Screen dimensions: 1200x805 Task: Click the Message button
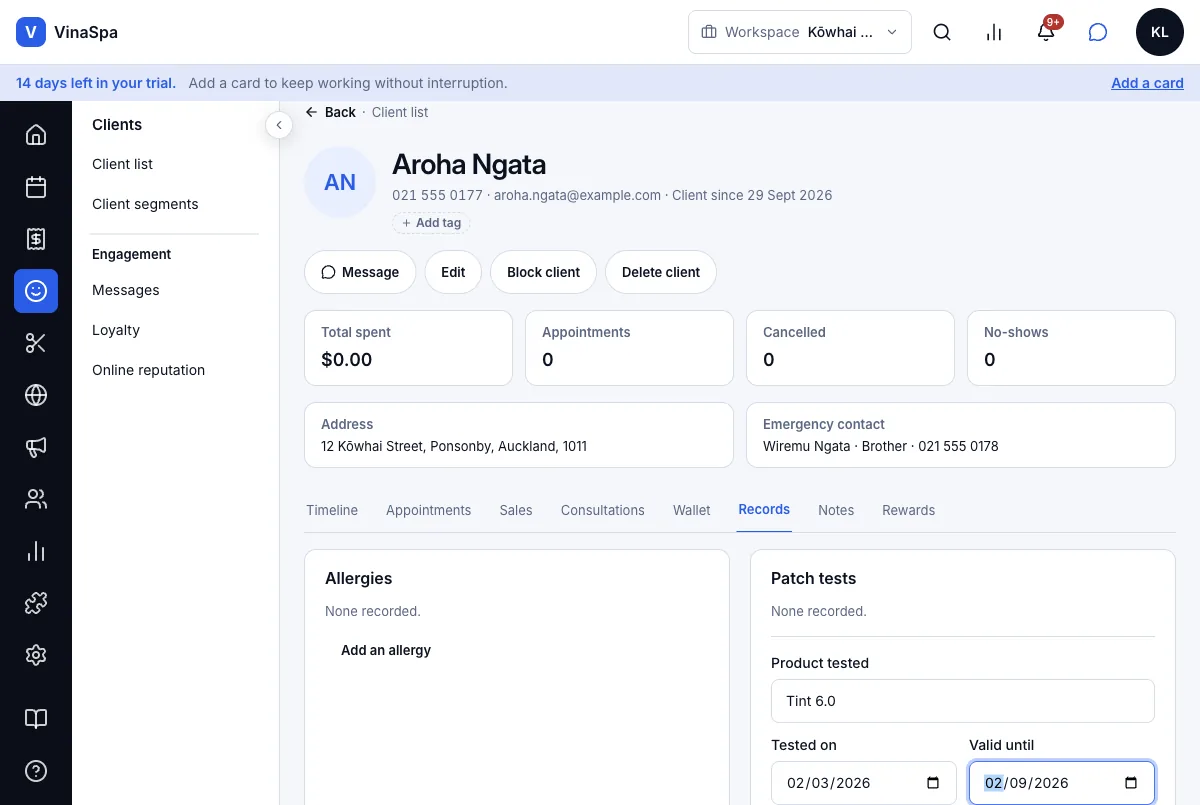click(360, 272)
